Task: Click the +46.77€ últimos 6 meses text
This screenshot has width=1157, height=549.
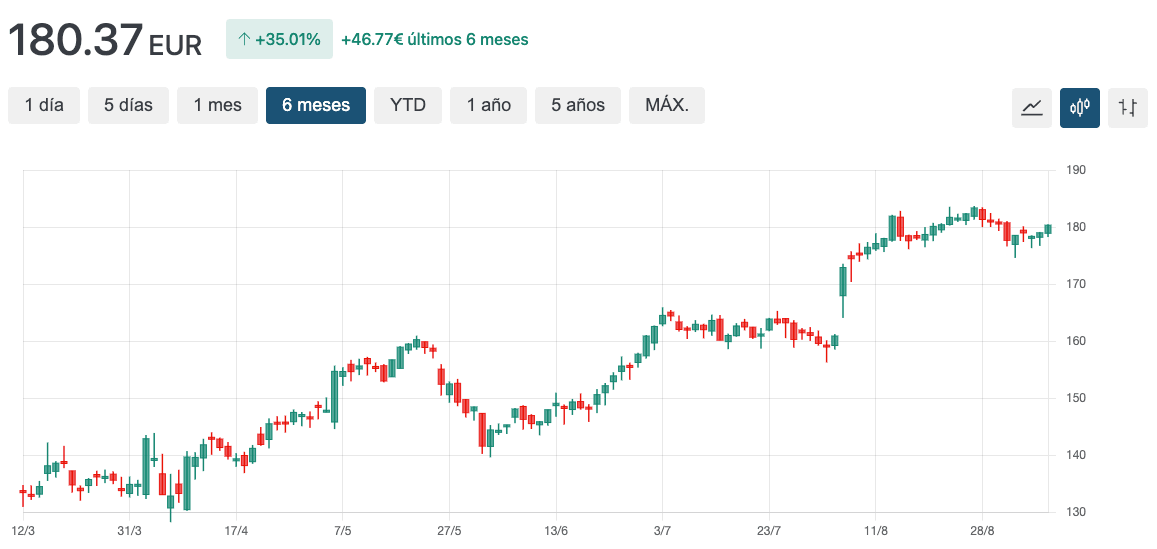Action: (x=434, y=40)
